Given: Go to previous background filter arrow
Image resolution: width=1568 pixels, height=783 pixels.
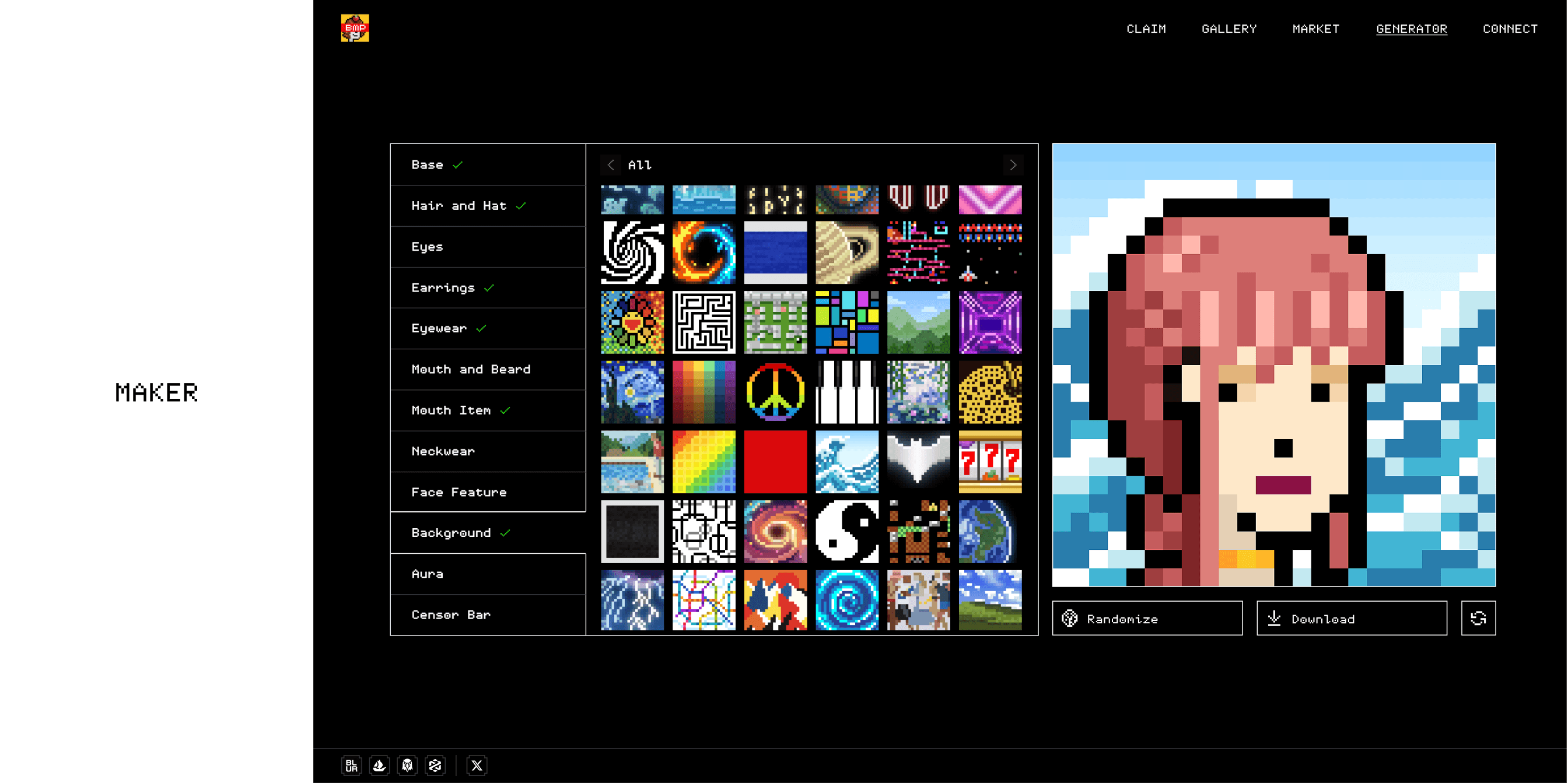Looking at the screenshot, I should (x=611, y=165).
